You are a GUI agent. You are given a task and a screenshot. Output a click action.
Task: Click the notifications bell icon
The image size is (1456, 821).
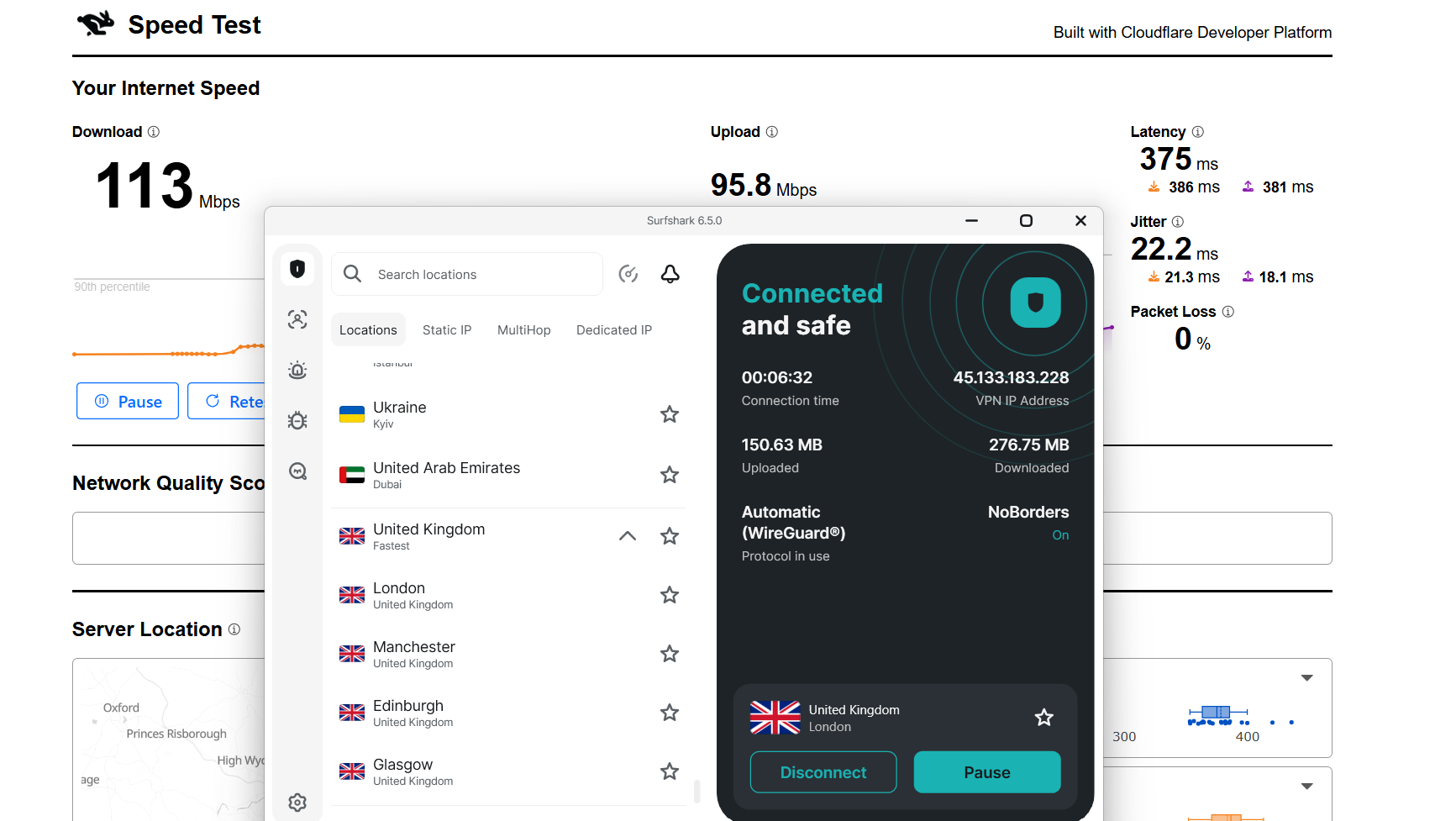click(x=670, y=274)
